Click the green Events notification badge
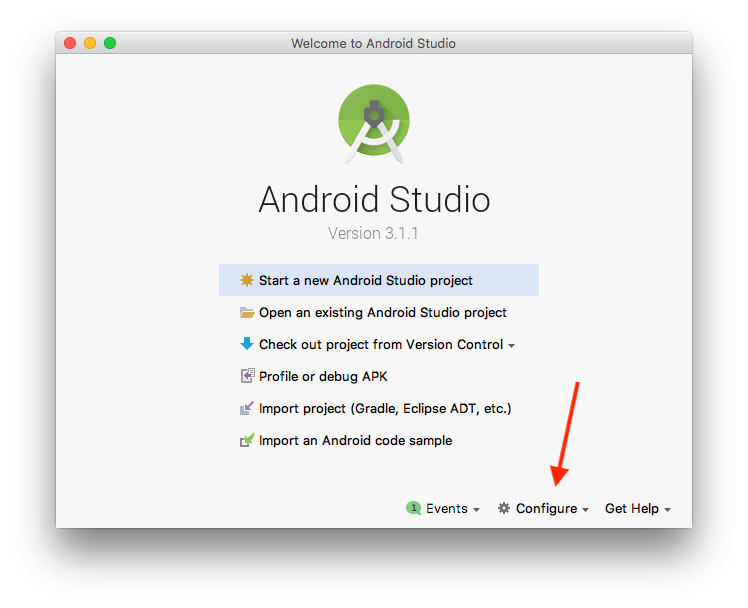This screenshot has height=608, width=748. coord(414,508)
